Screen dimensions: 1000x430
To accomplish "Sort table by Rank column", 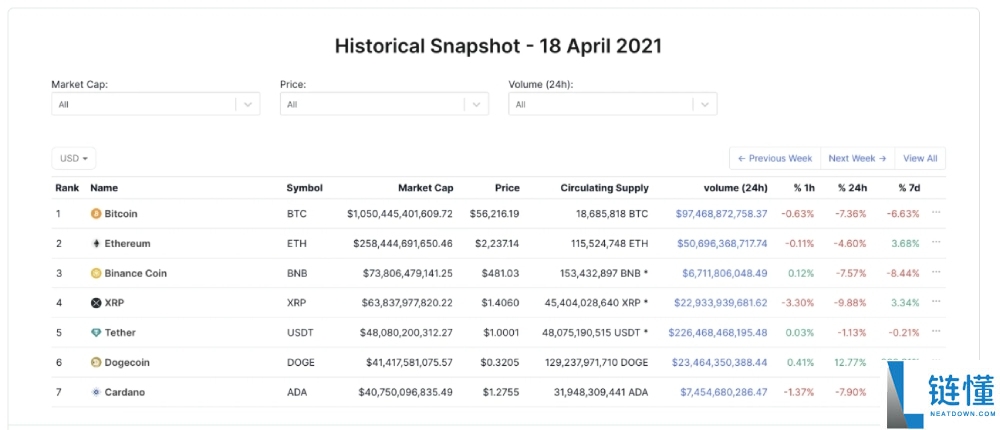I will click(67, 188).
